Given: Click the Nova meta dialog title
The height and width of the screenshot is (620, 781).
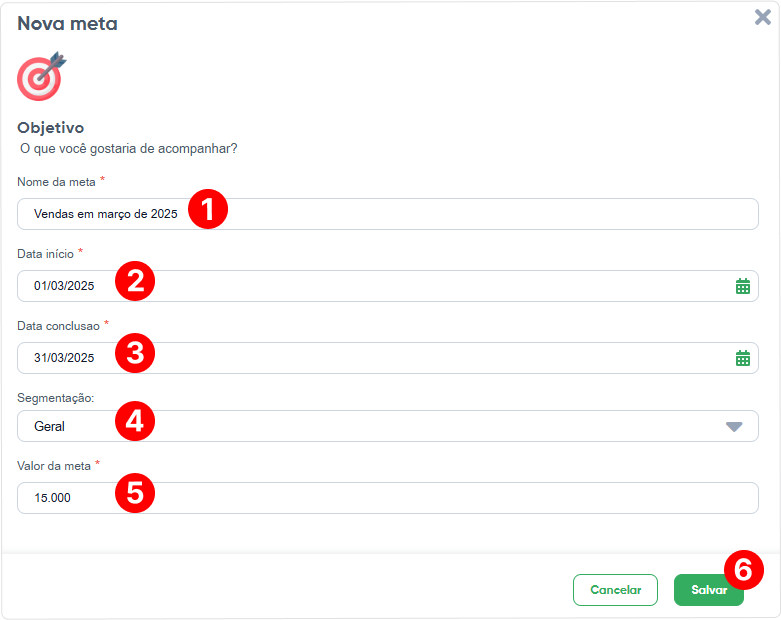Looking at the screenshot, I should tap(67, 23).
